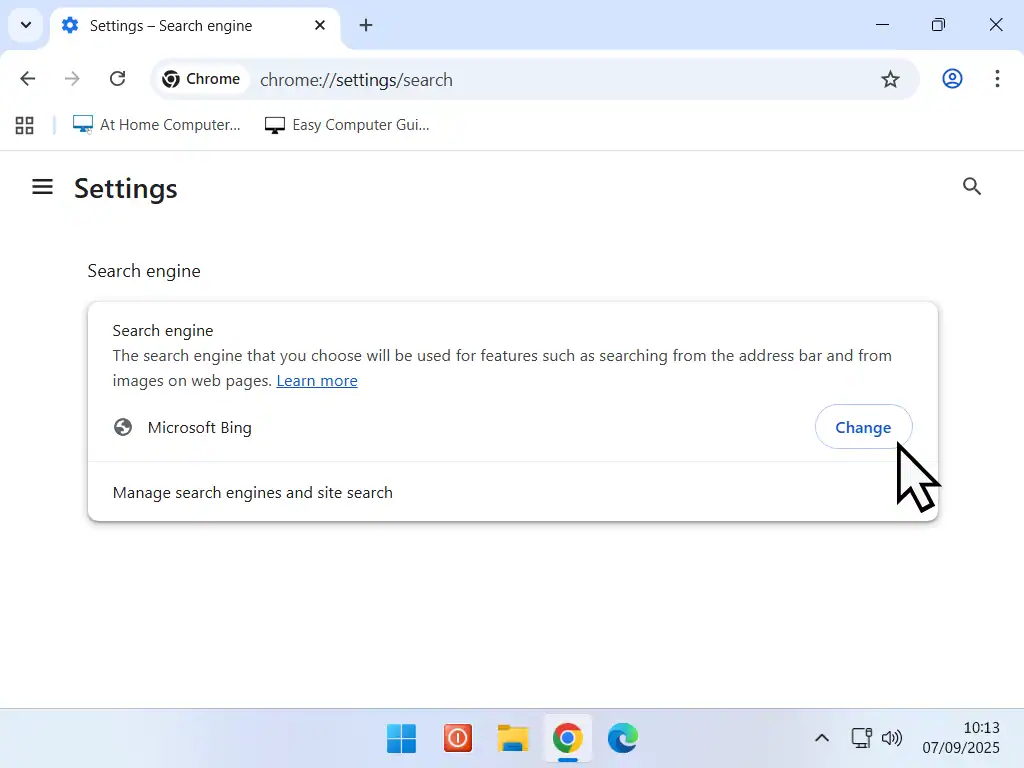Open the Settings hamburger menu
Viewport: 1024px width, 768px height.
(42, 187)
